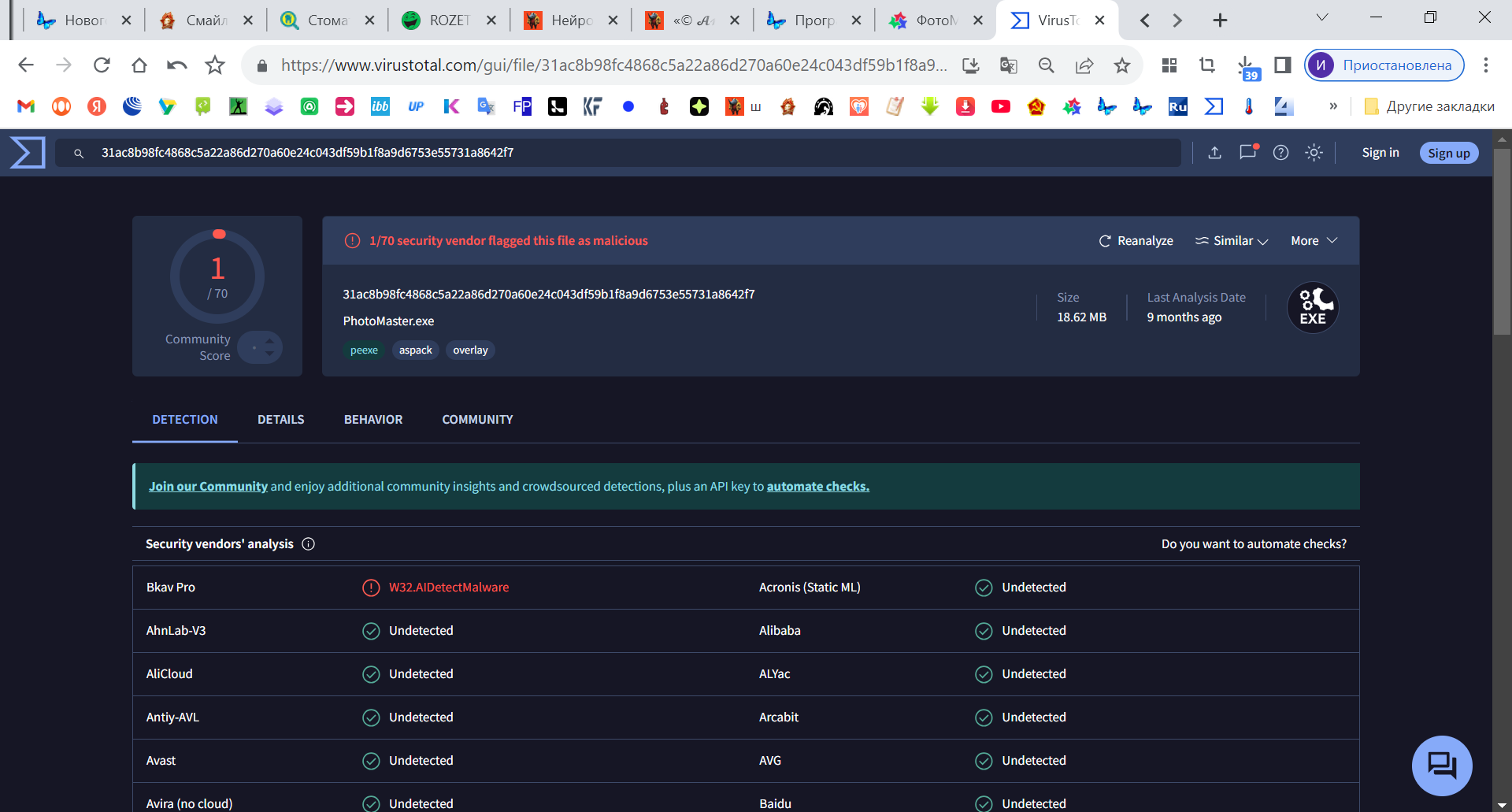The width and height of the screenshot is (1512, 812).
Task: Click the VirusTotal logo icon
Action: click(x=28, y=152)
